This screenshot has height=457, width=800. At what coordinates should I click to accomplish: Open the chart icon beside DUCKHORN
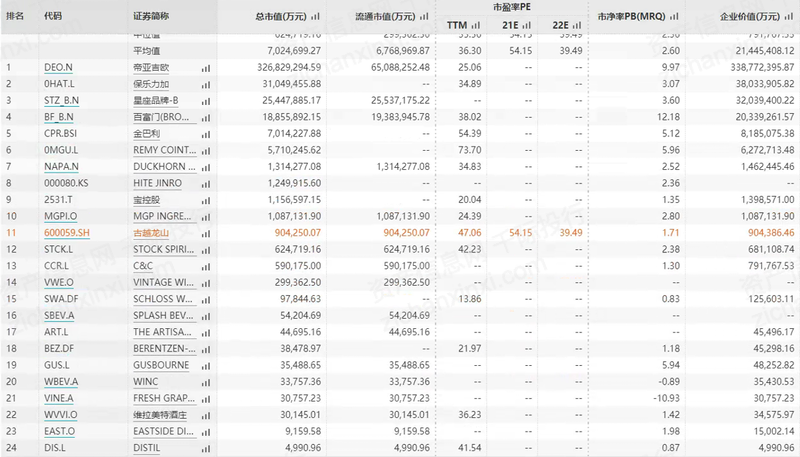[206, 168]
